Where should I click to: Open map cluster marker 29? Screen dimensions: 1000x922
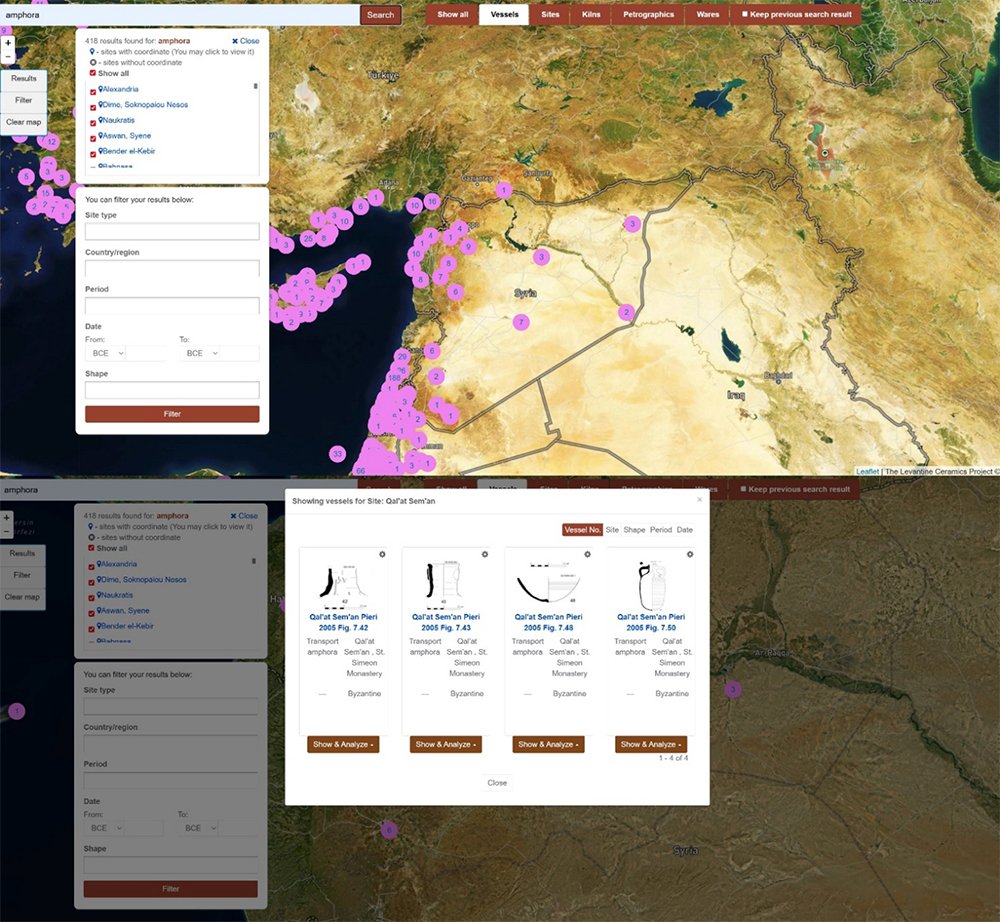click(x=402, y=356)
